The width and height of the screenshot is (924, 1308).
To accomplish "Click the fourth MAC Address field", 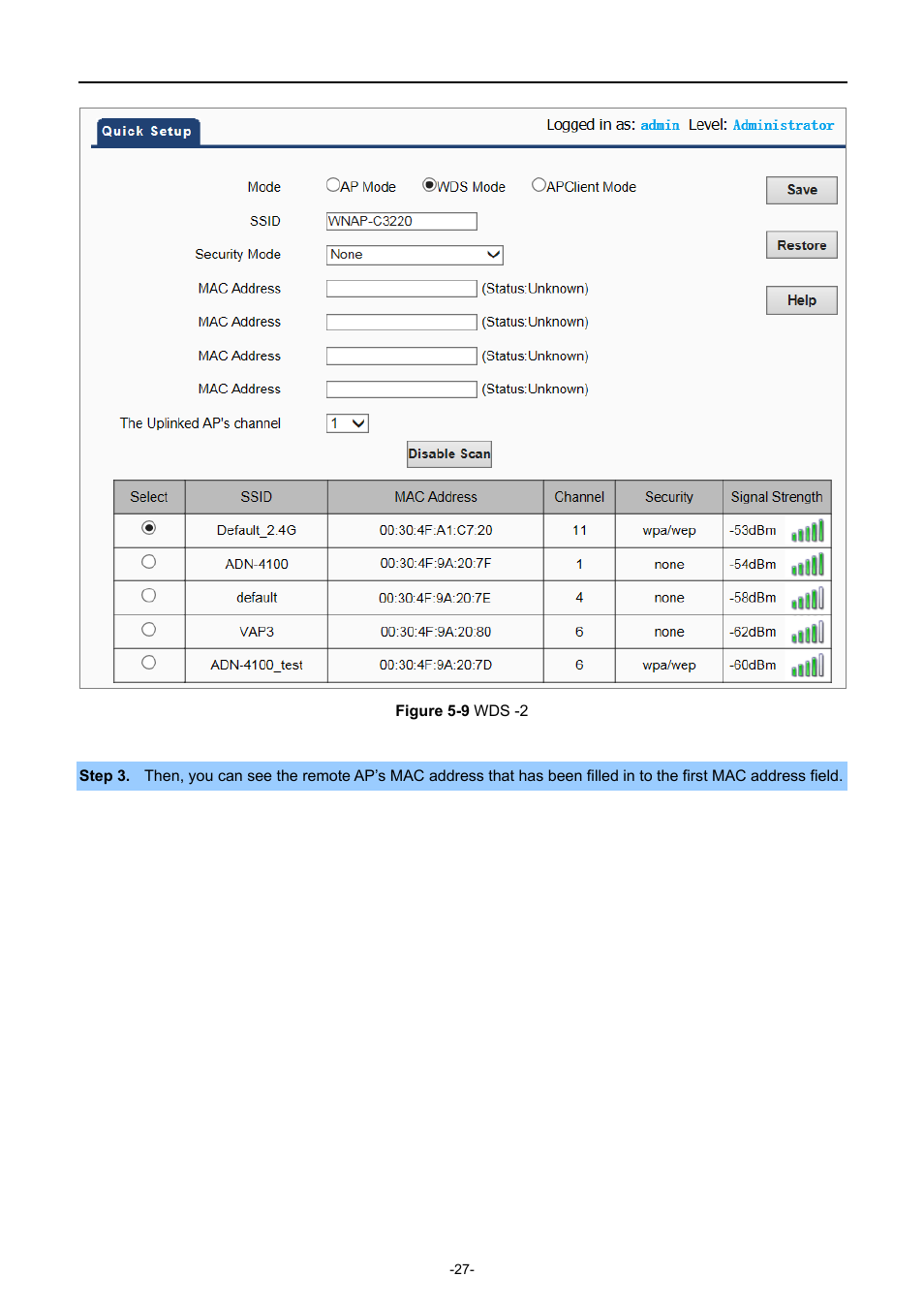I will coord(402,389).
